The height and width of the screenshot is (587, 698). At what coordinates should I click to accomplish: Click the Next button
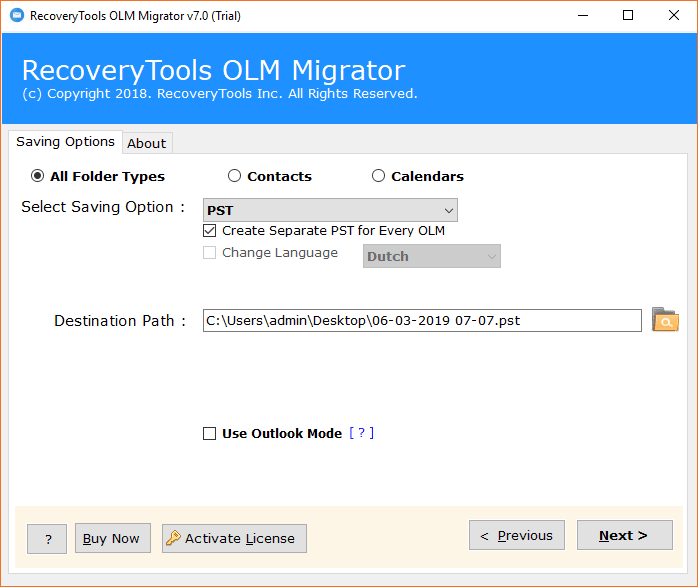pos(625,535)
